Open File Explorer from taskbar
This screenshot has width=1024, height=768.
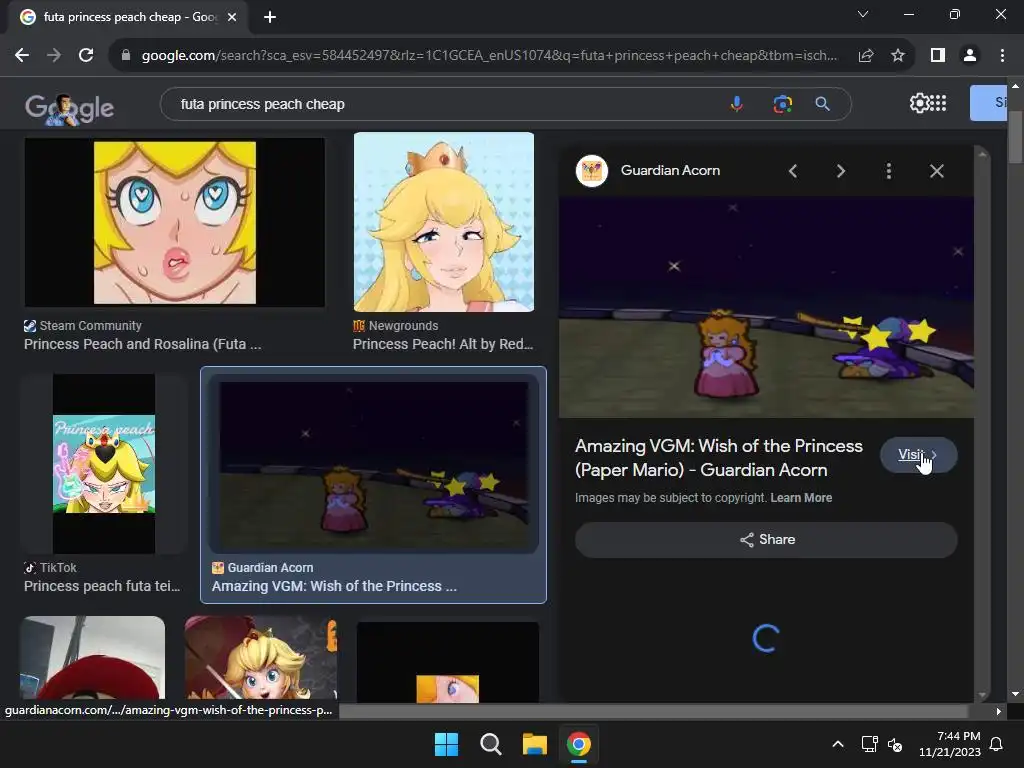(x=534, y=744)
